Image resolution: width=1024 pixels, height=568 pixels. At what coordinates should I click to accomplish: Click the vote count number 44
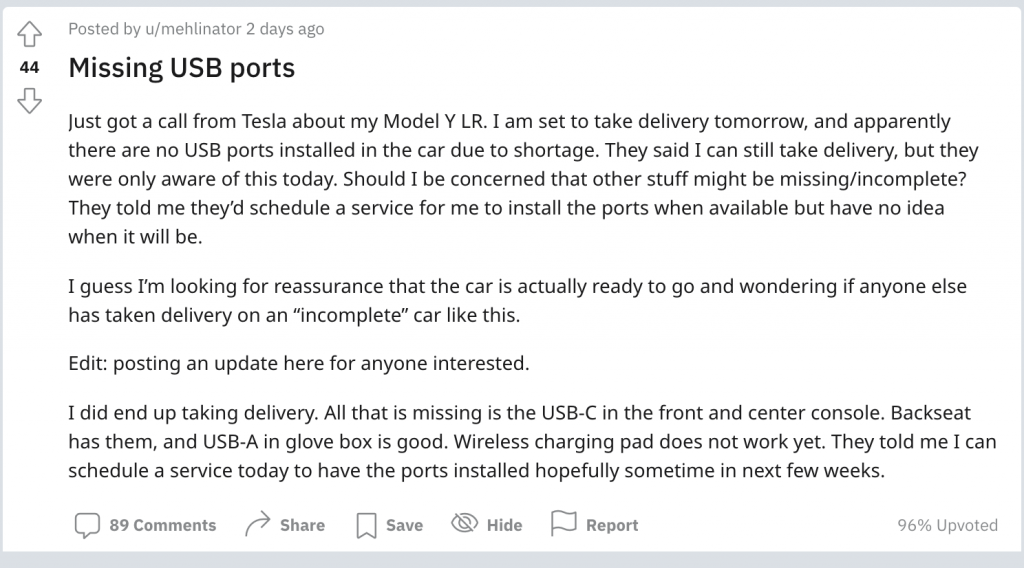[x=29, y=67]
